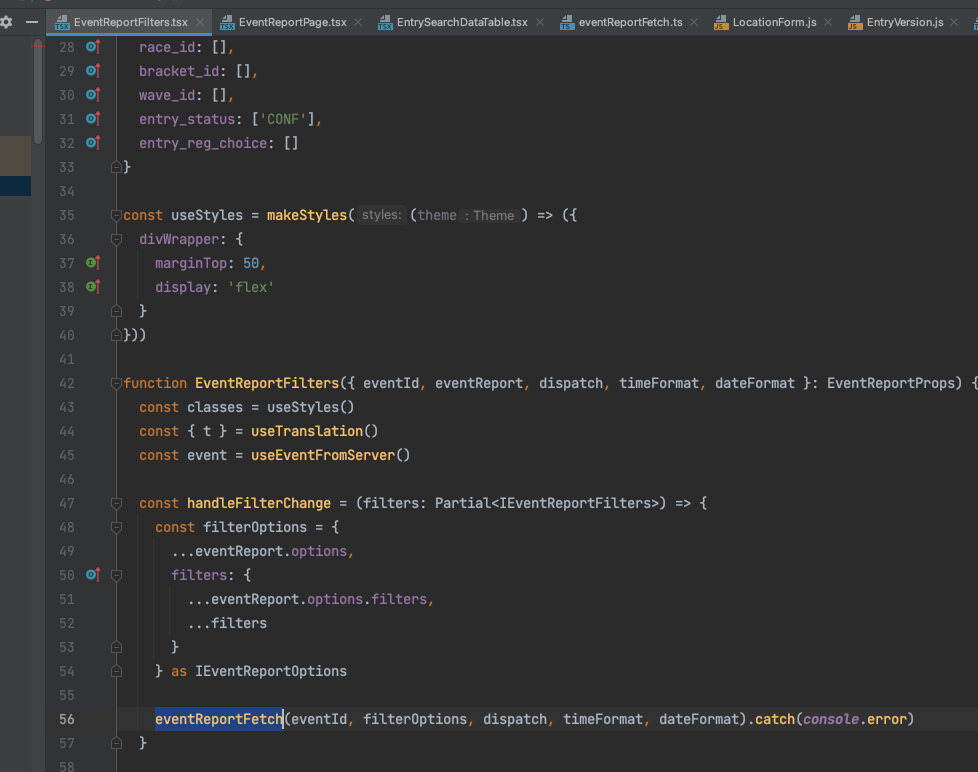
Task: Click the handleFilterChange identifier
Action: pos(259,503)
